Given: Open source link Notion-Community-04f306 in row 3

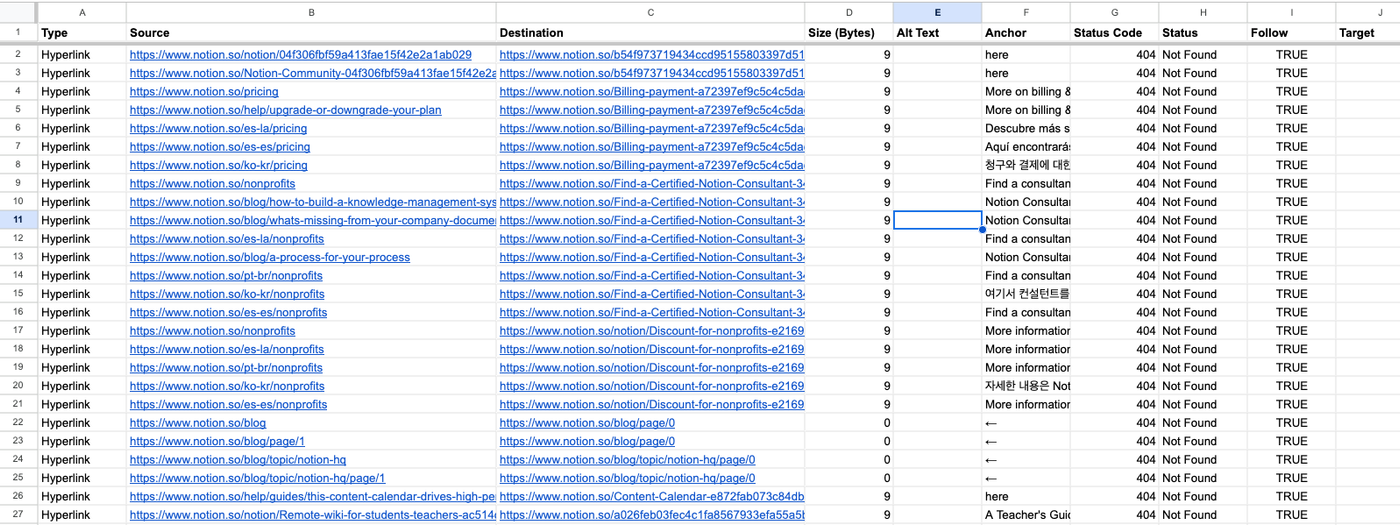Looking at the screenshot, I should coord(312,73).
